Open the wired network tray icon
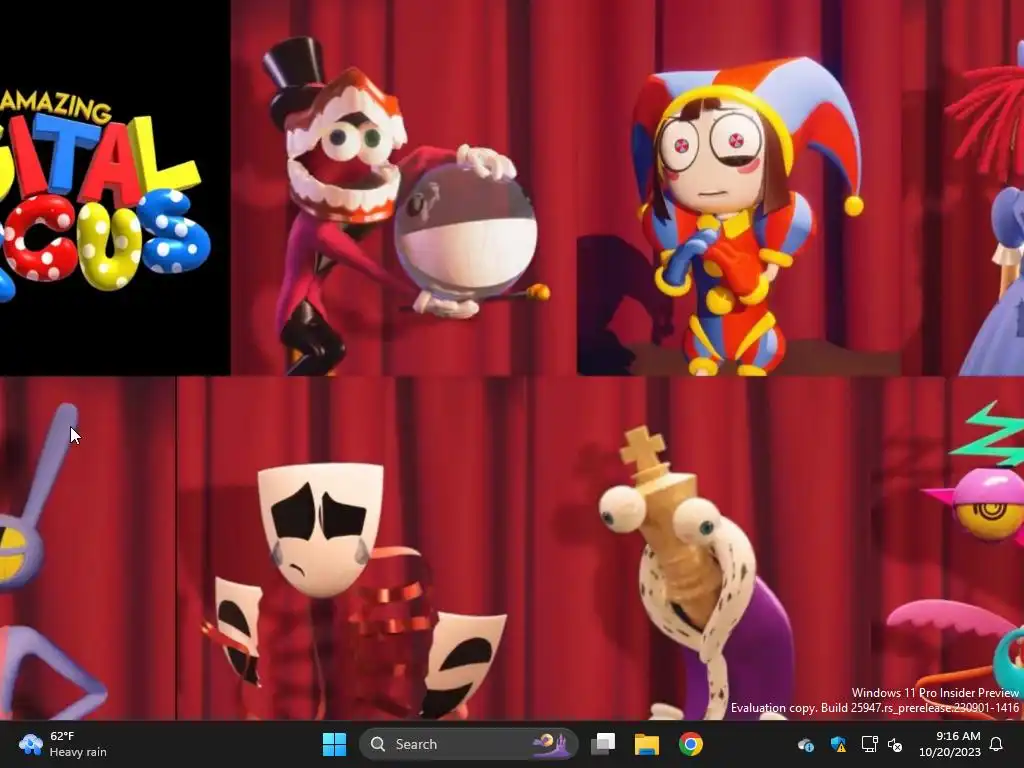The height and width of the screenshot is (768, 1024). [869, 744]
